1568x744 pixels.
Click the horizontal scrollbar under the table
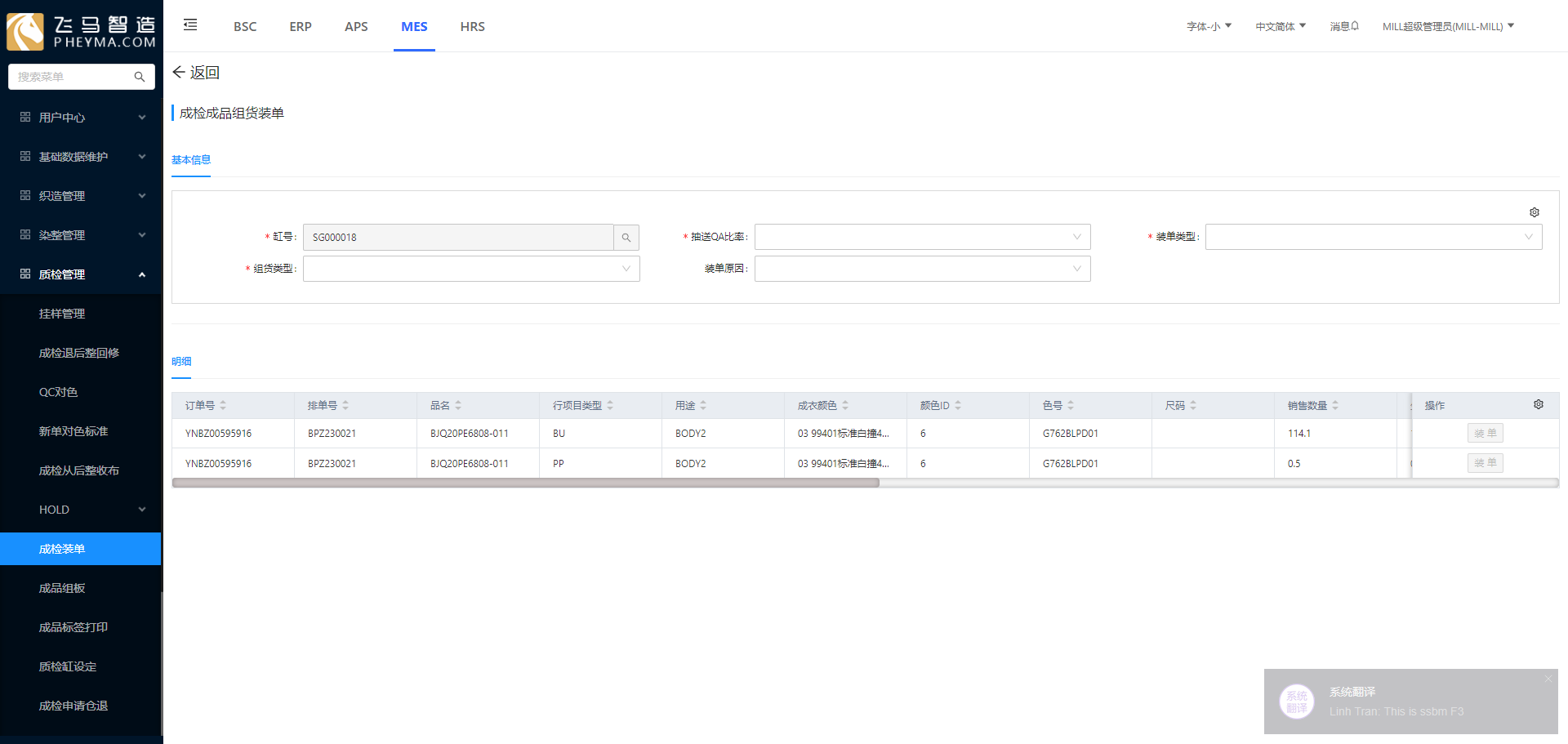click(525, 483)
